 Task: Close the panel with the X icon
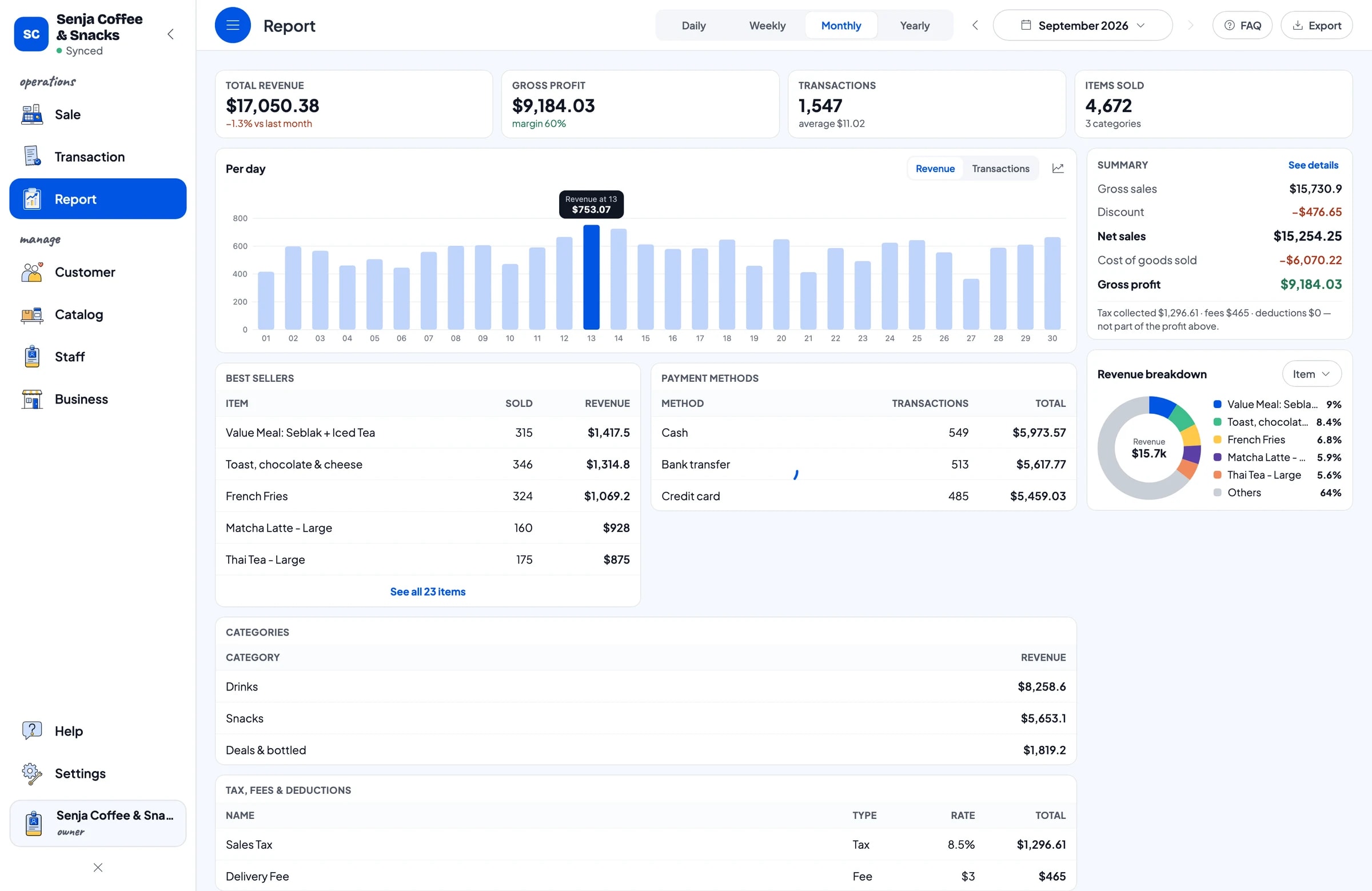point(98,868)
